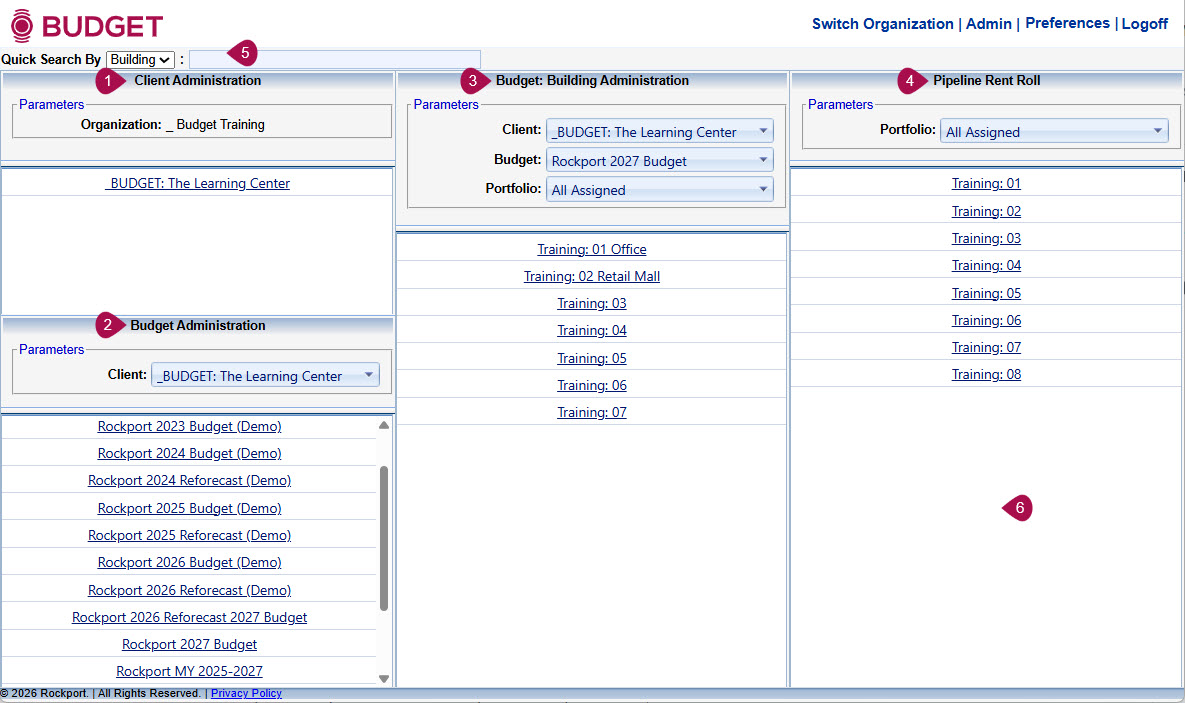
Task: Expand Building Administration Portfolio dropdown
Action: [x=660, y=190]
